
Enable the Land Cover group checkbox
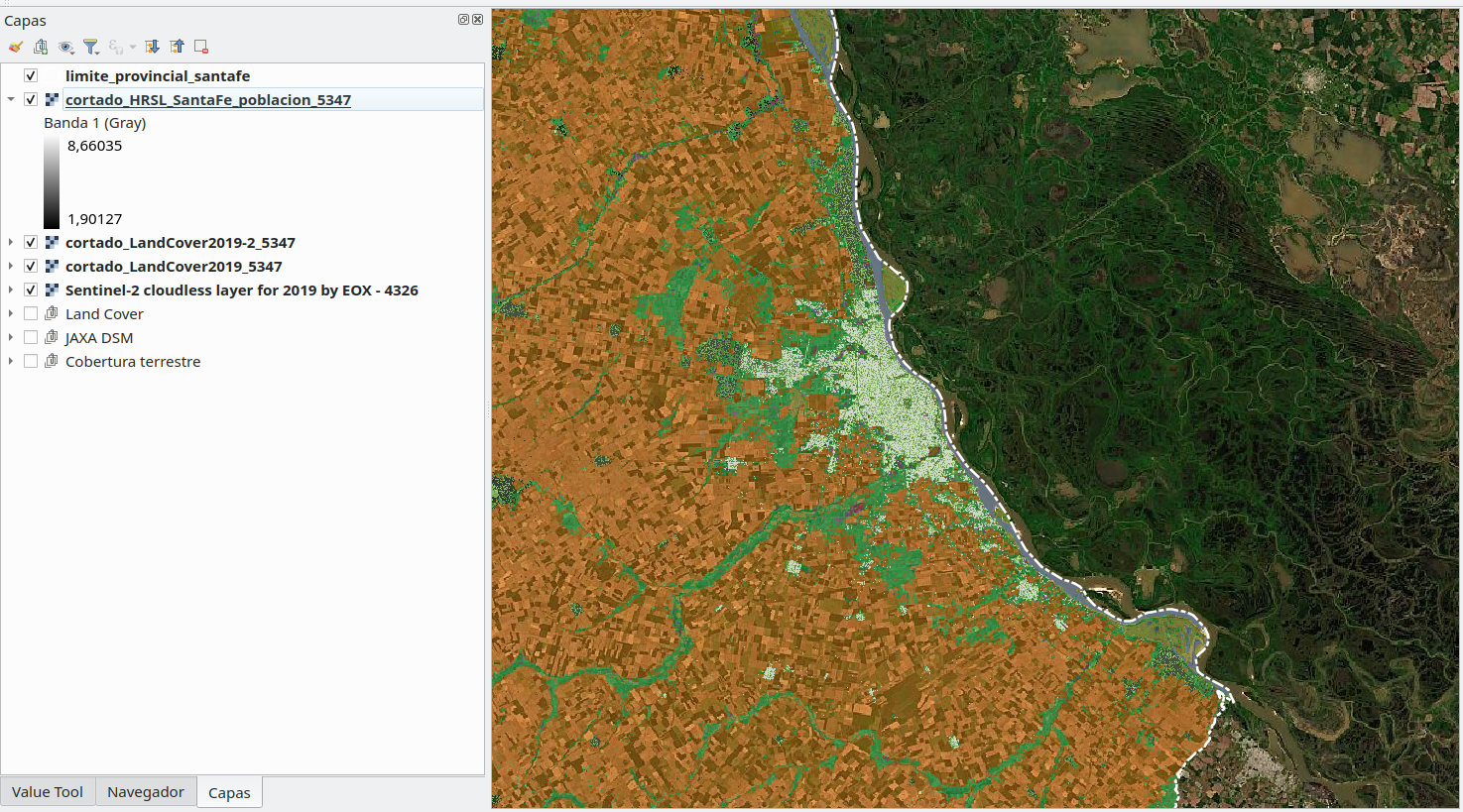(31, 313)
